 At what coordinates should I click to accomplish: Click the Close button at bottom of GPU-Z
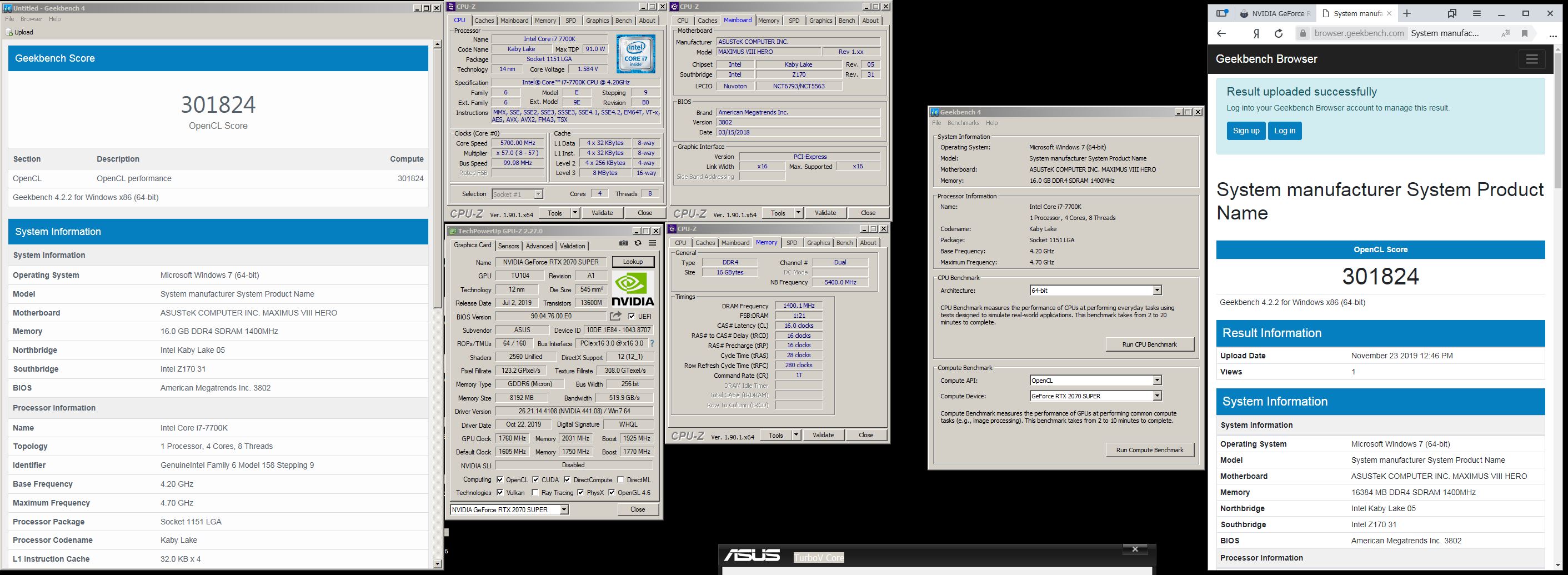637,510
